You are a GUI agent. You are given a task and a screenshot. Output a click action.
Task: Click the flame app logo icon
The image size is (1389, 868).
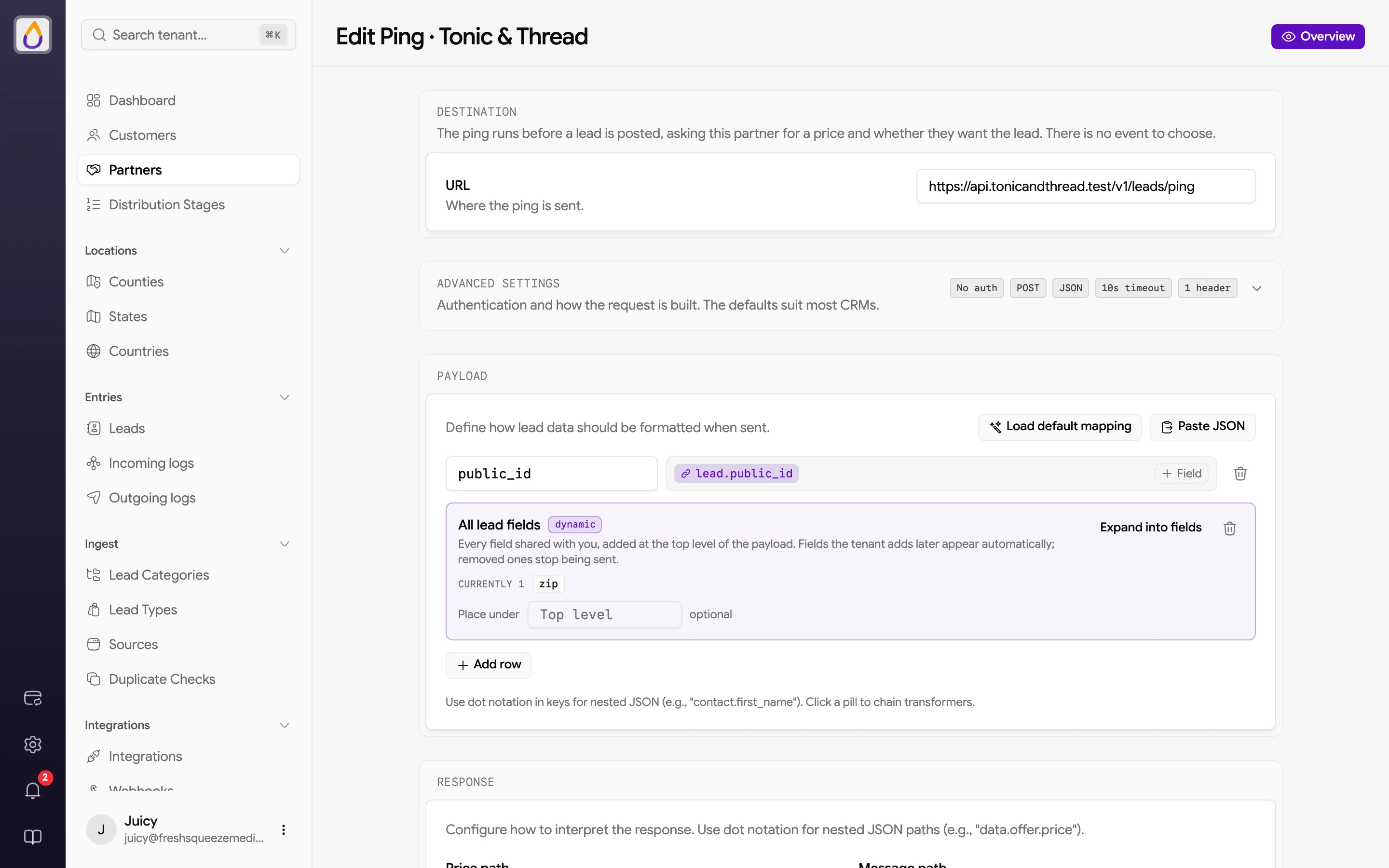click(x=33, y=34)
